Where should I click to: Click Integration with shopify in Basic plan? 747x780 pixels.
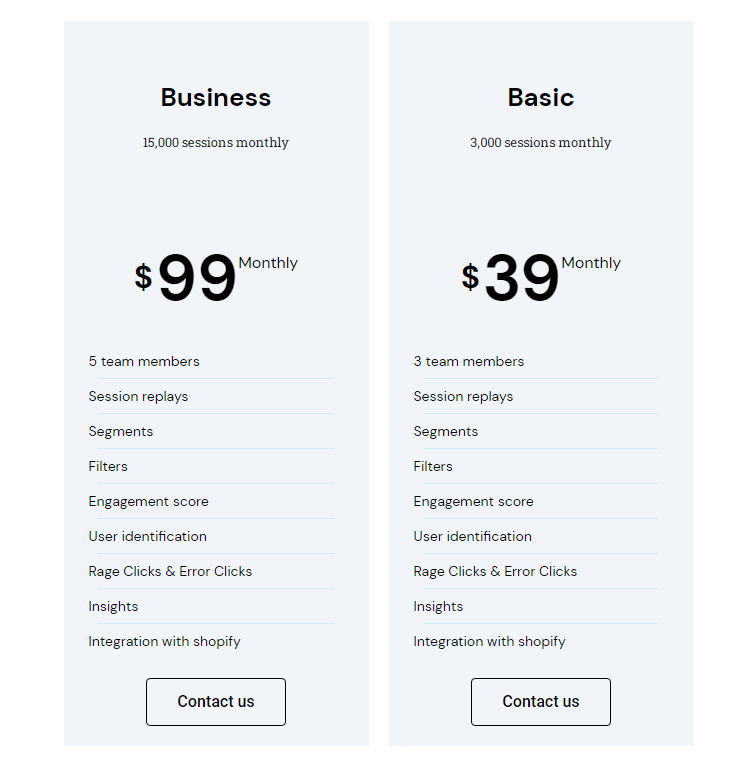pos(489,642)
